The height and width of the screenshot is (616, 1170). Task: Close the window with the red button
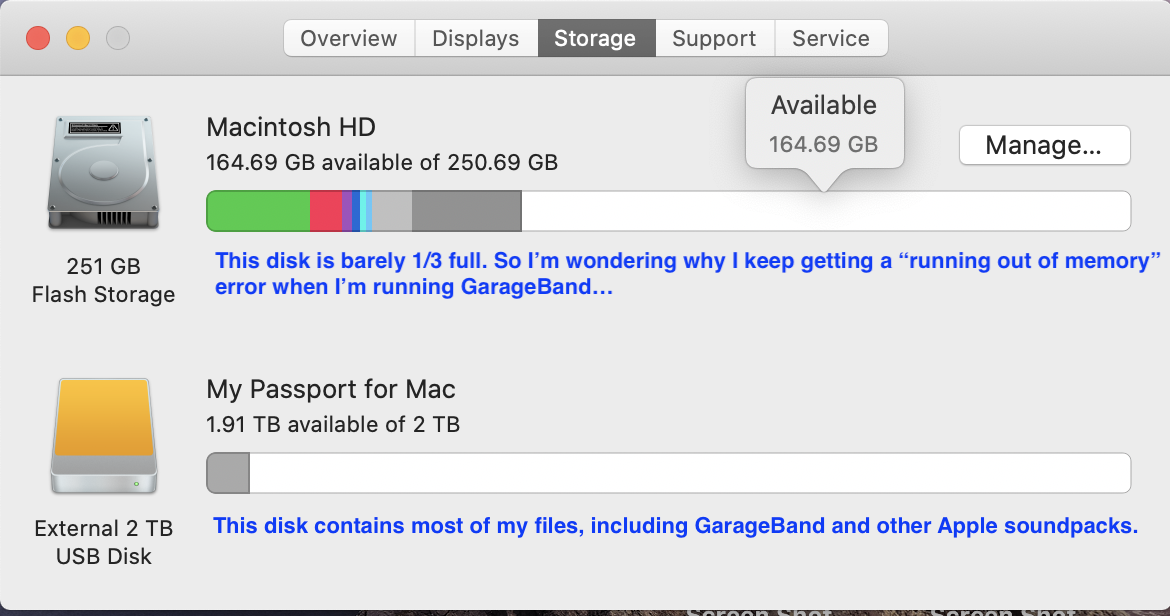[x=38, y=39]
